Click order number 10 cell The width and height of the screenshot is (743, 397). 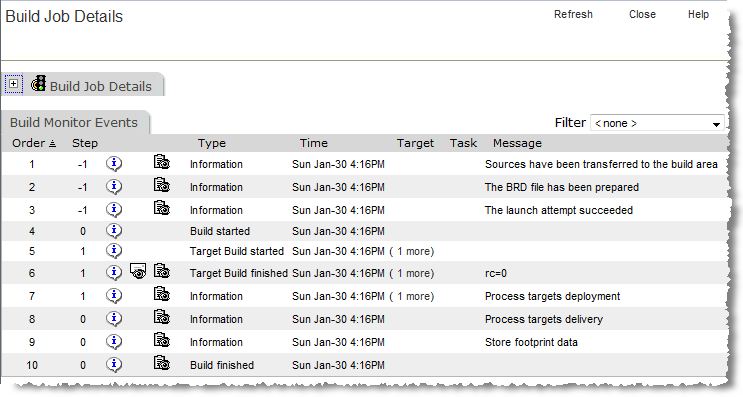(x=32, y=365)
